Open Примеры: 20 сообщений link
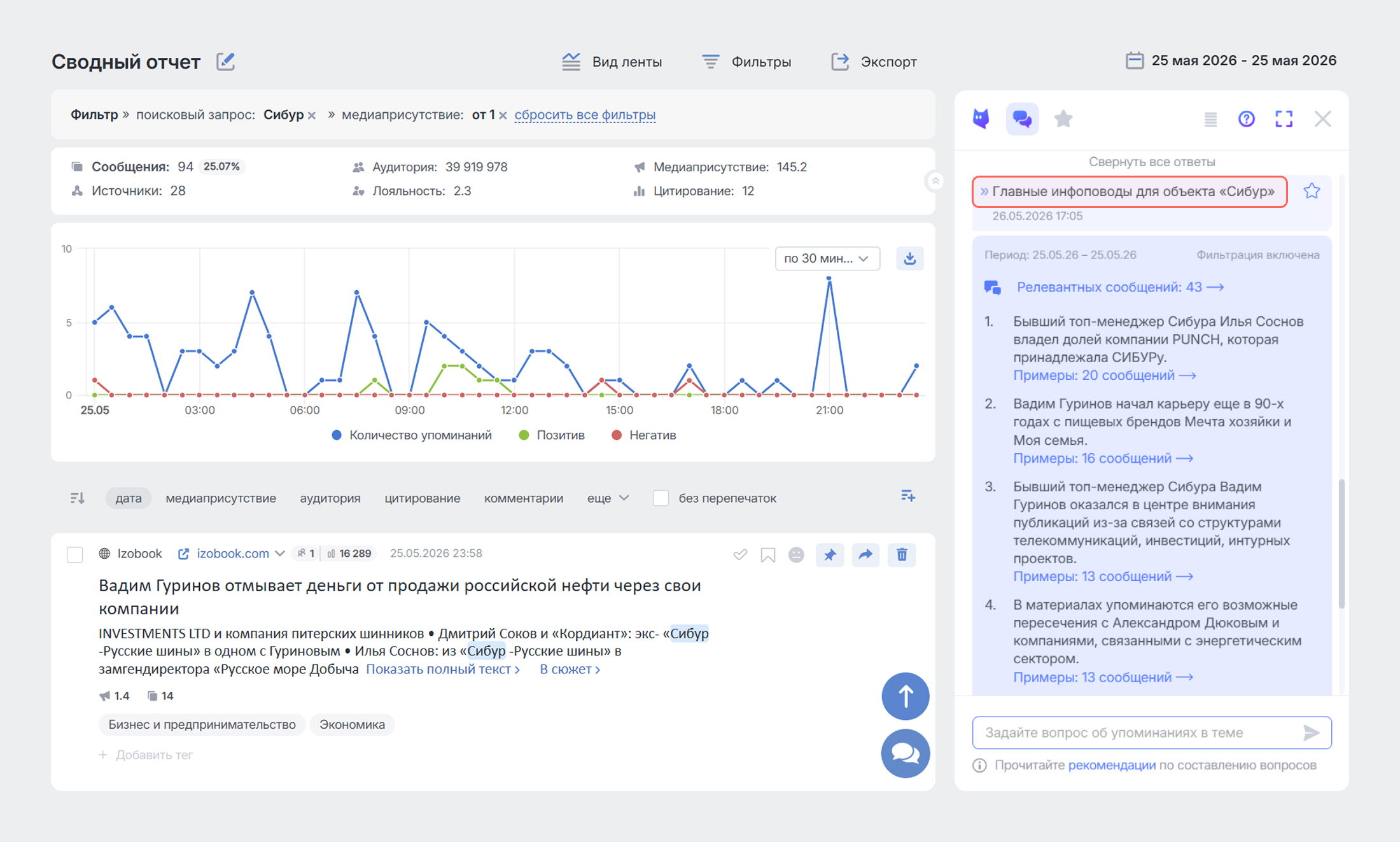The image size is (1400, 842). click(1104, 375)
